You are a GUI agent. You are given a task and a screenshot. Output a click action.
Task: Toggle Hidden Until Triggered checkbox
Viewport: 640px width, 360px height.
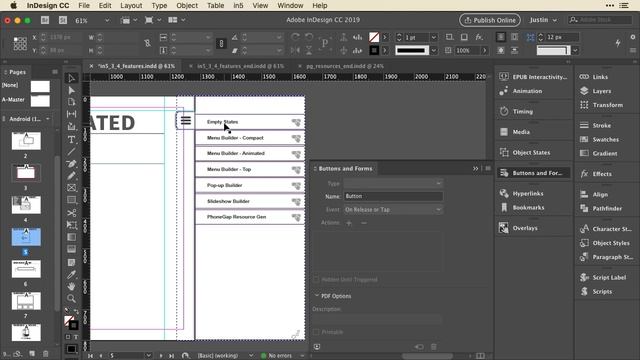[316, 280]
